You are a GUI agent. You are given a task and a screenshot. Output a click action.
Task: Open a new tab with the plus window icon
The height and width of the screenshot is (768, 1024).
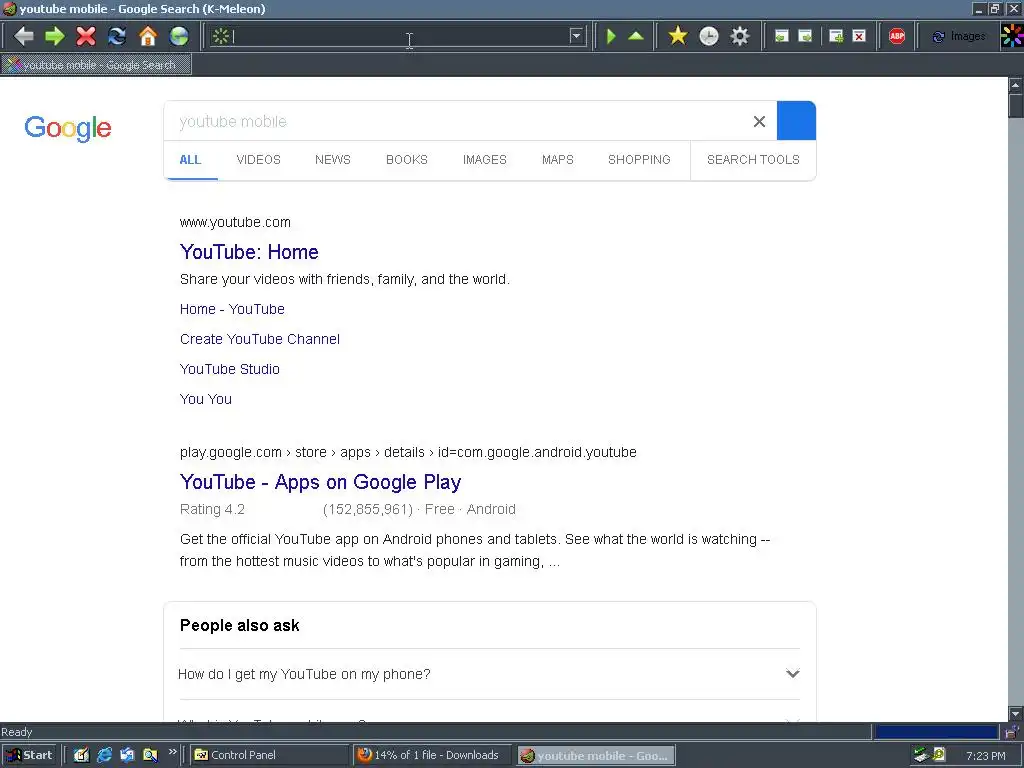(x=836, y=36)
